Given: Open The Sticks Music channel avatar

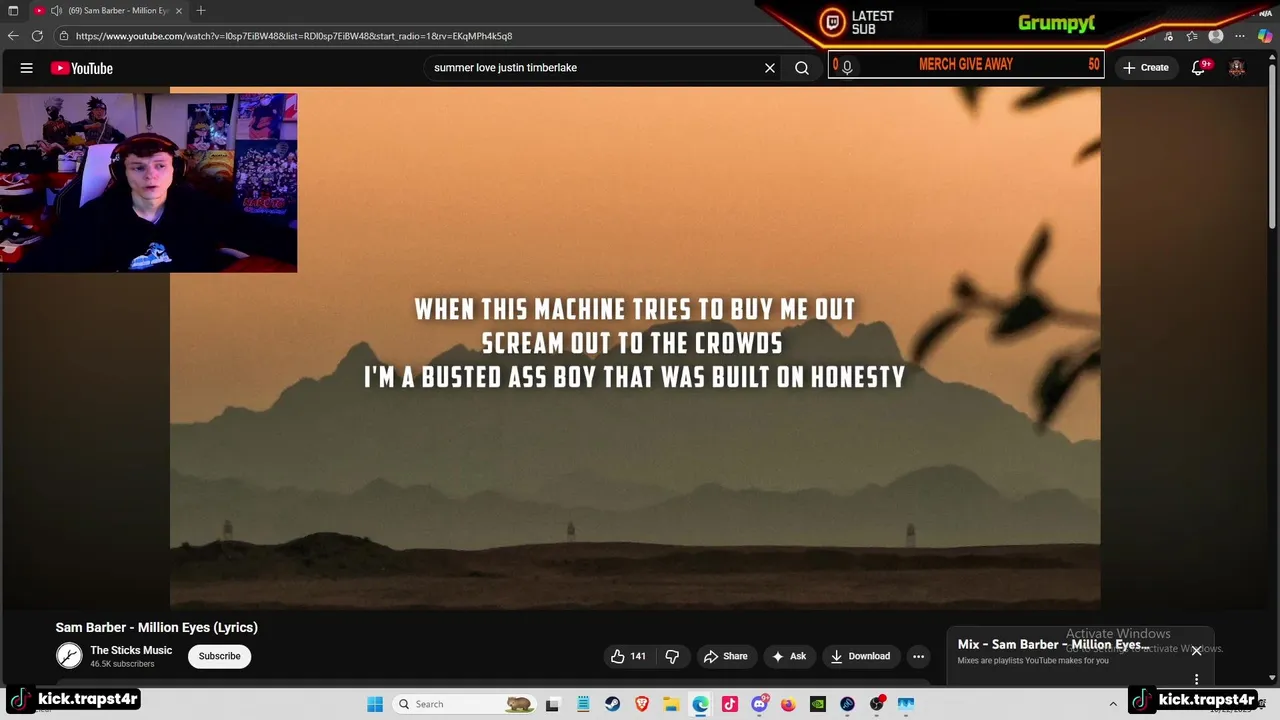Looking at the screenshot, I should point(69,656).
